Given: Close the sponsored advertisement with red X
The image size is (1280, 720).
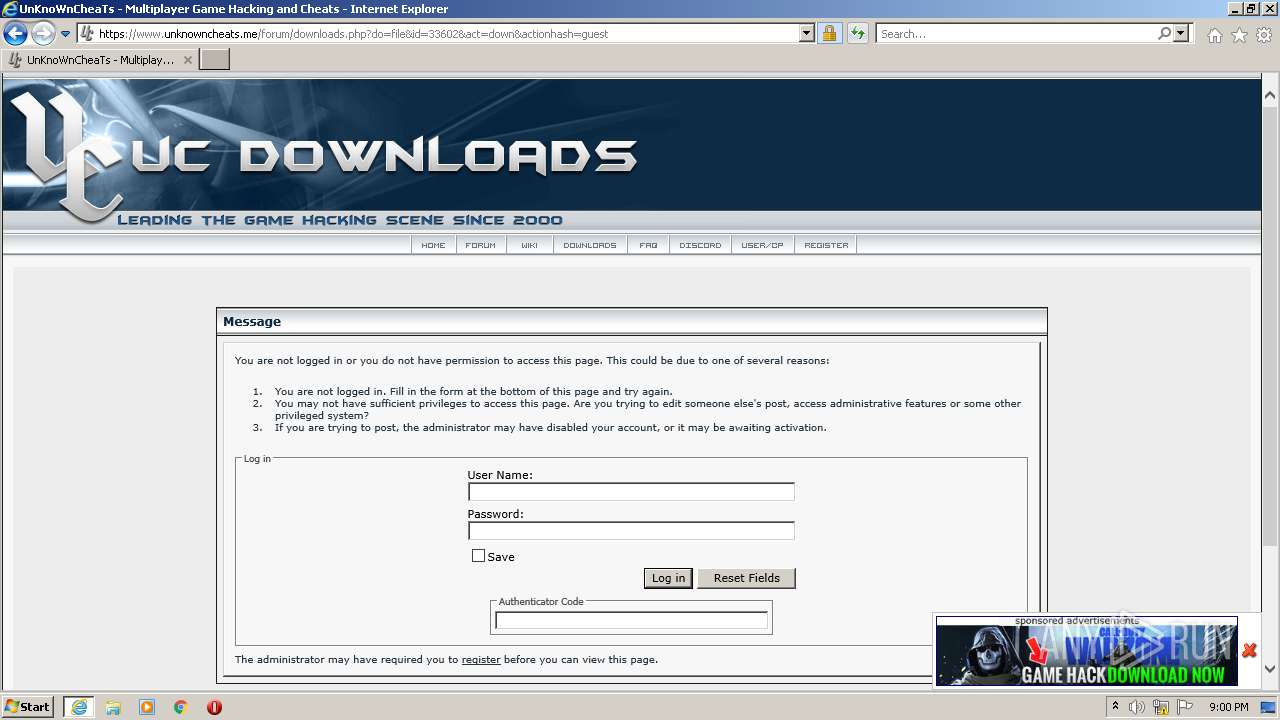Looking at the screenshot, I should pos(1249,651).
